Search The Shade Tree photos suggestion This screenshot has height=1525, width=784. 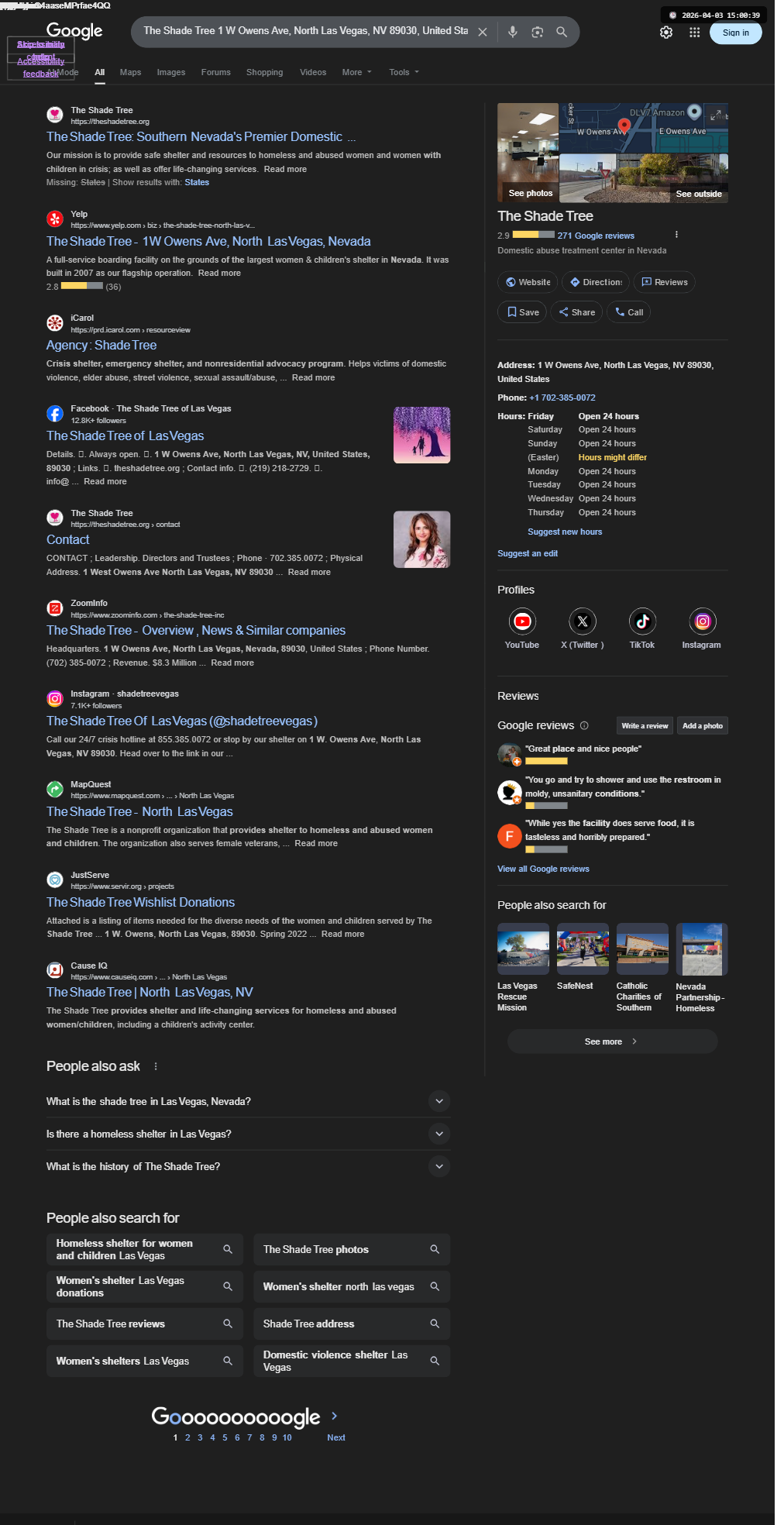coord(352,1249)
